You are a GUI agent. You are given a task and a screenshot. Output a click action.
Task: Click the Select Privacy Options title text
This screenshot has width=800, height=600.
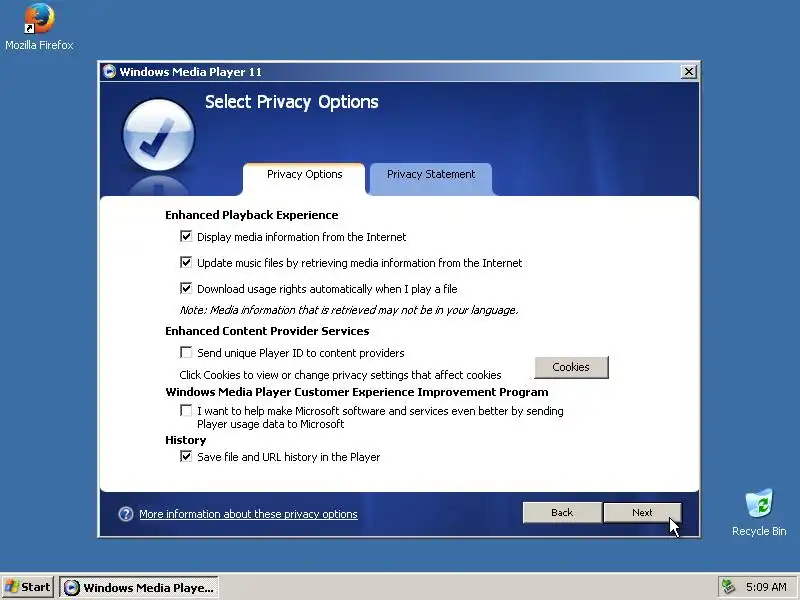[291, 102]
